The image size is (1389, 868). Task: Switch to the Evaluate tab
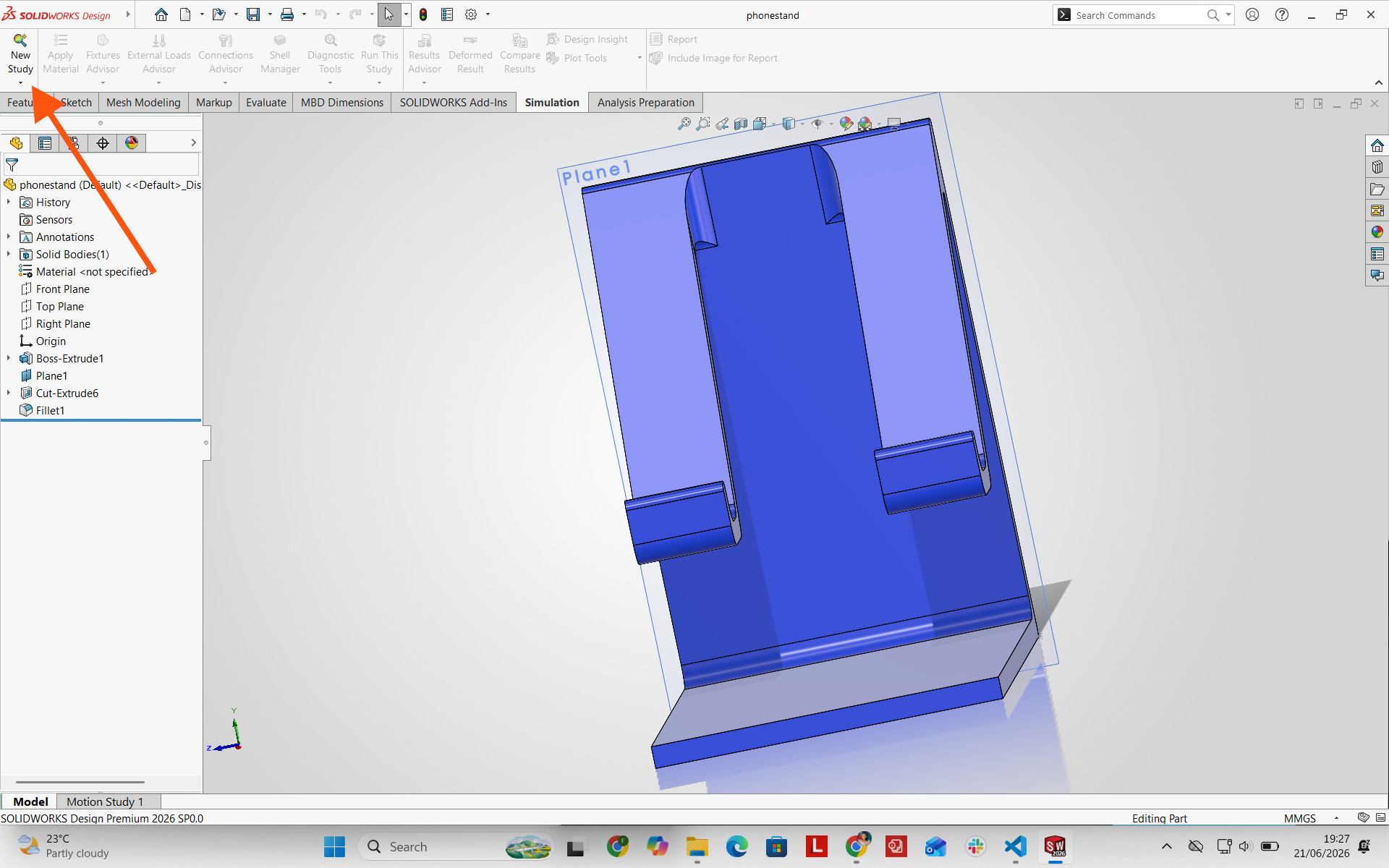(x=266, y=103)
